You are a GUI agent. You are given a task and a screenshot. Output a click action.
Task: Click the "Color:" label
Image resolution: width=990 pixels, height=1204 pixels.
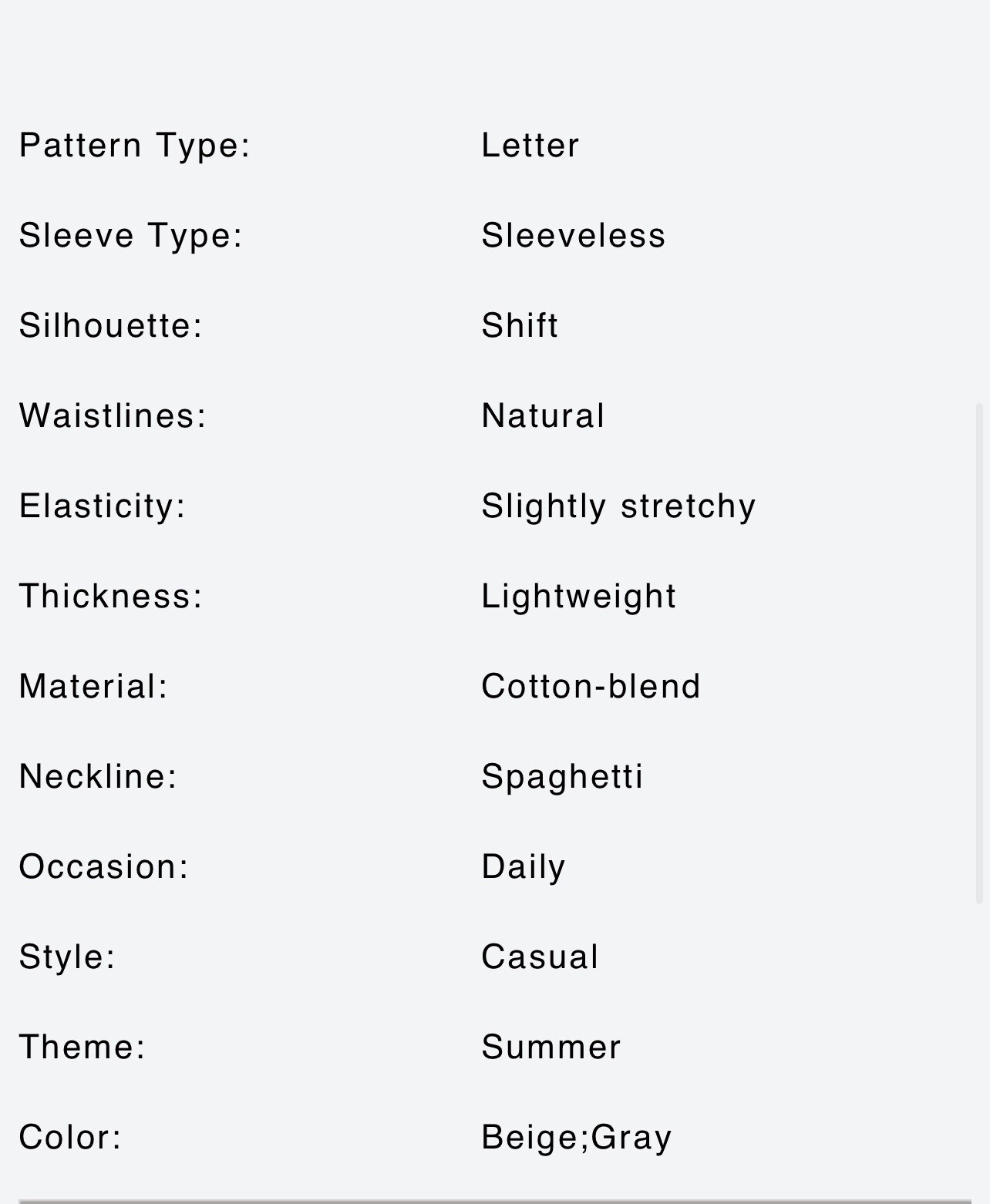(x=71, y=1138)
